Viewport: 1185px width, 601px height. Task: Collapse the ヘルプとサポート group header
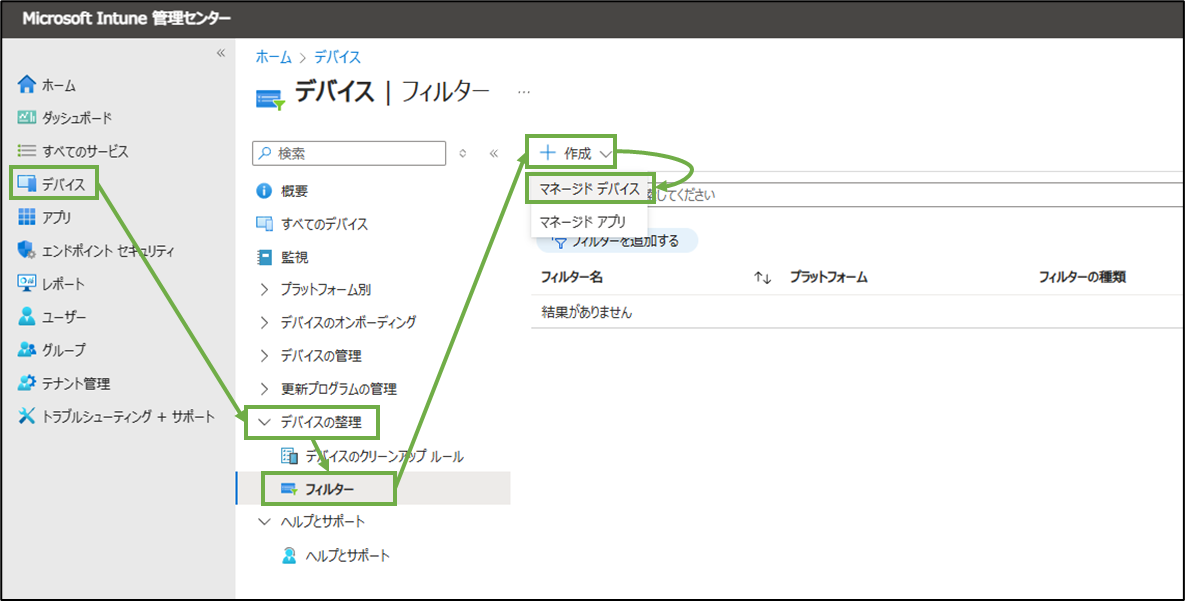click(264, 522)
